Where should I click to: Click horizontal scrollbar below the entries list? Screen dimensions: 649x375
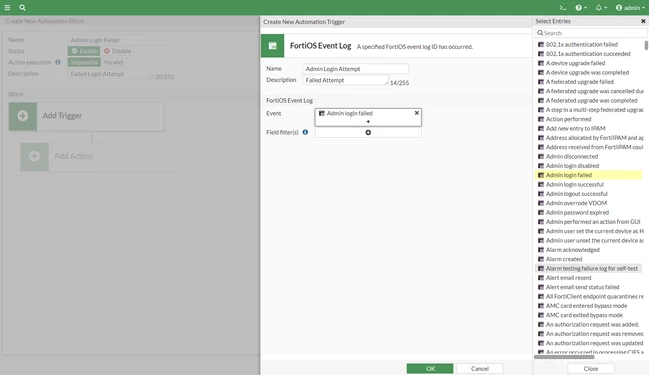click(x=564, y=357)
